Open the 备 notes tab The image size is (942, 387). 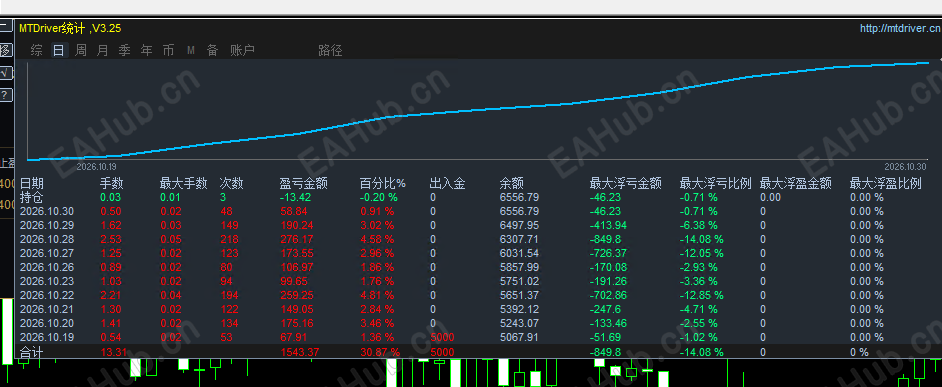click(213, 50)
